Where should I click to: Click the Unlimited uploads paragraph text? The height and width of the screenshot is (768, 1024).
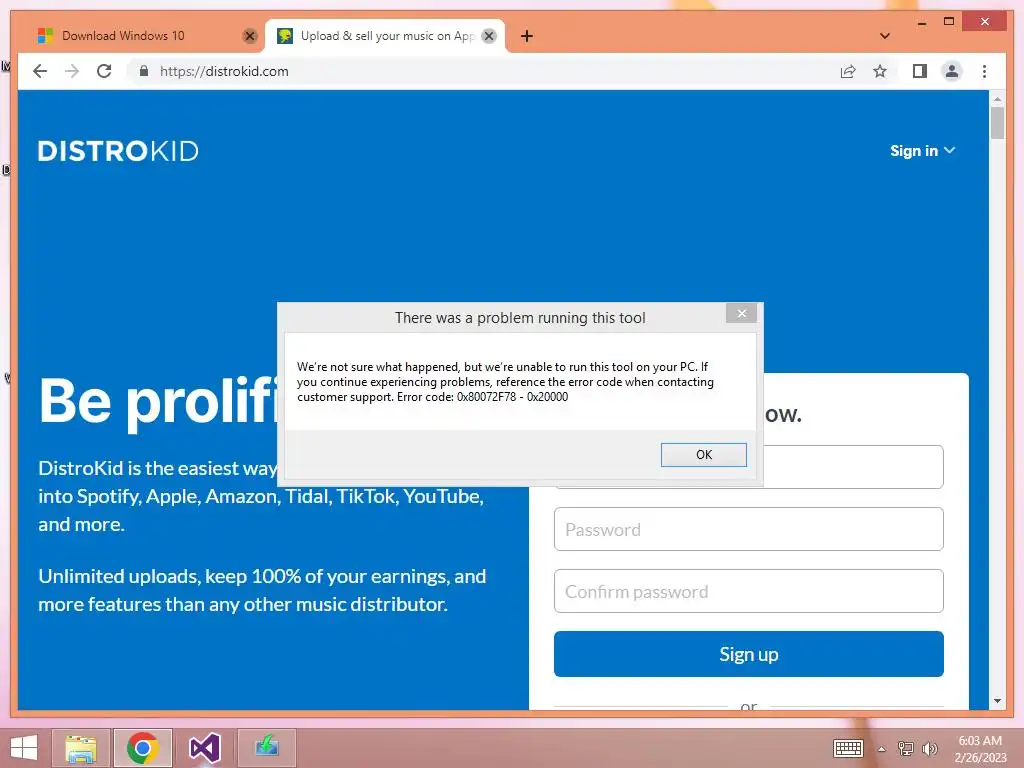262,590
